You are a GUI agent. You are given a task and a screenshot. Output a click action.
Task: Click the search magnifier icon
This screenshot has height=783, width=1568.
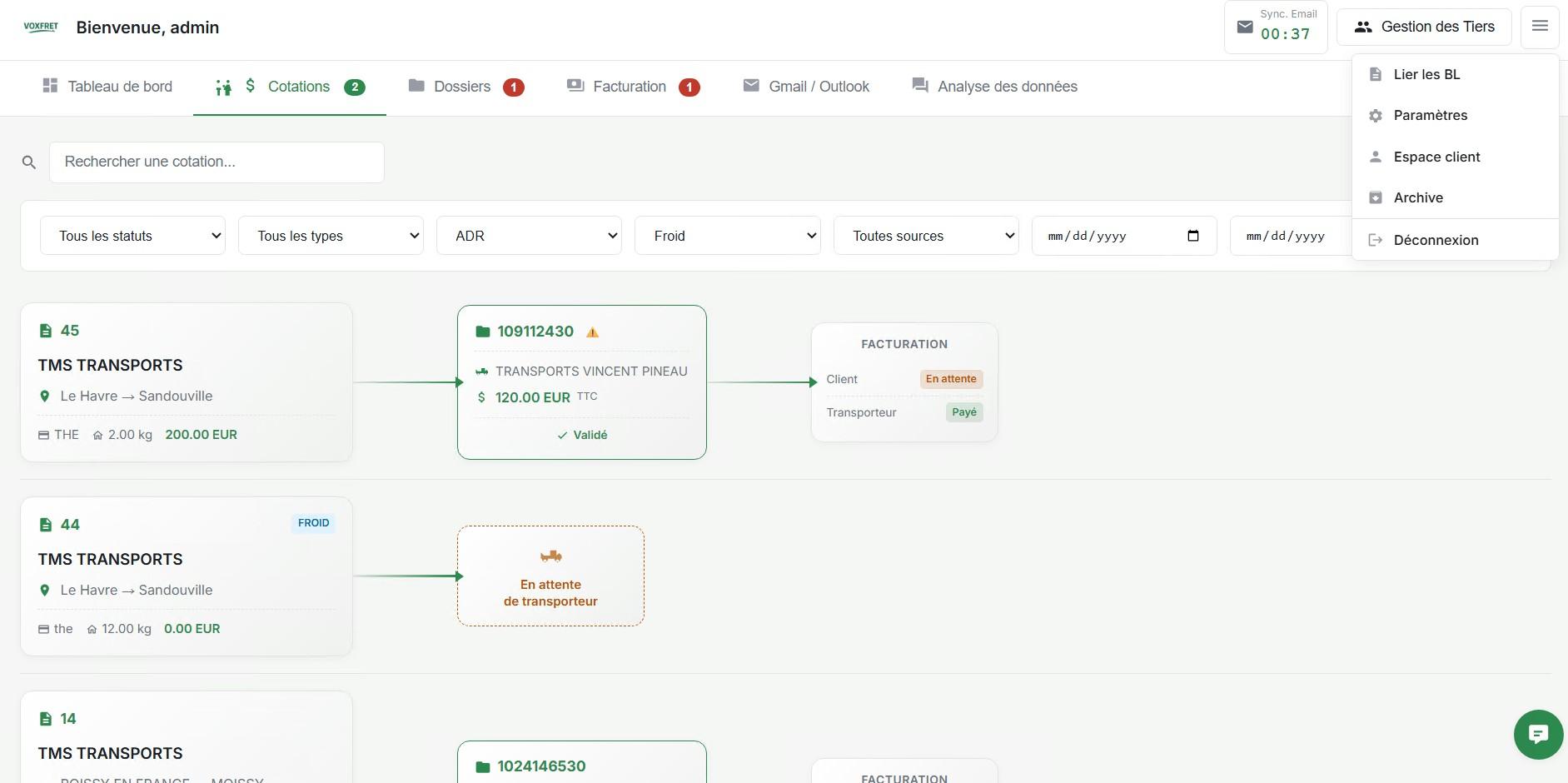(x=29, y=162)
